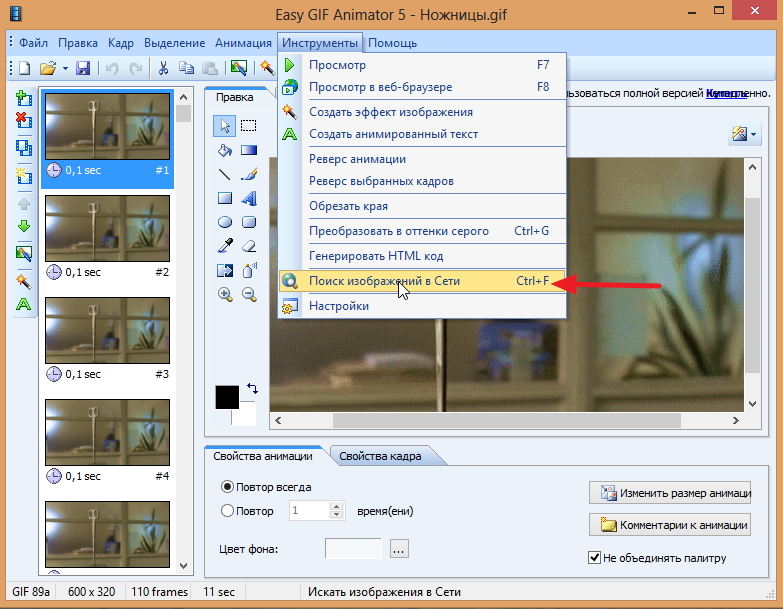Click the Цвет фона color box
783x609 pixels.
(x=353, y=549)
